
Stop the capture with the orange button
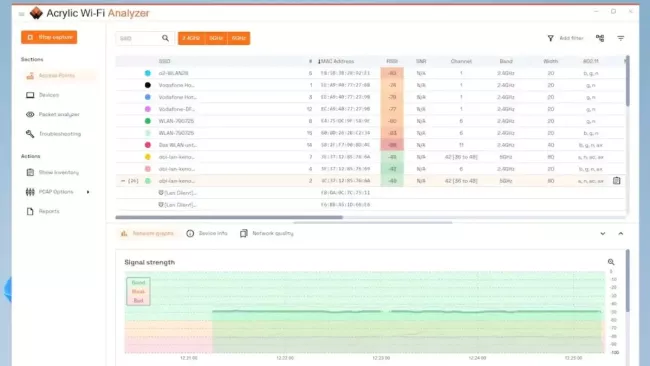coord(49,37)
